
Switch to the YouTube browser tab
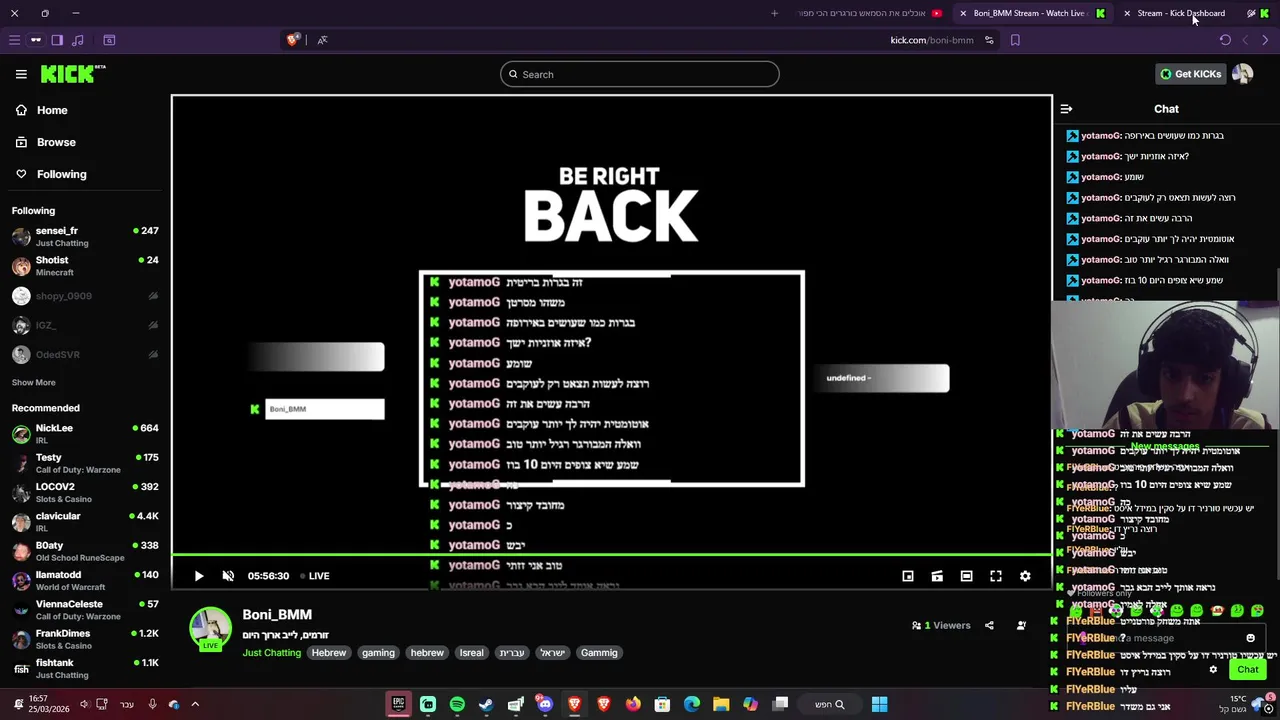tap(870, 13)
